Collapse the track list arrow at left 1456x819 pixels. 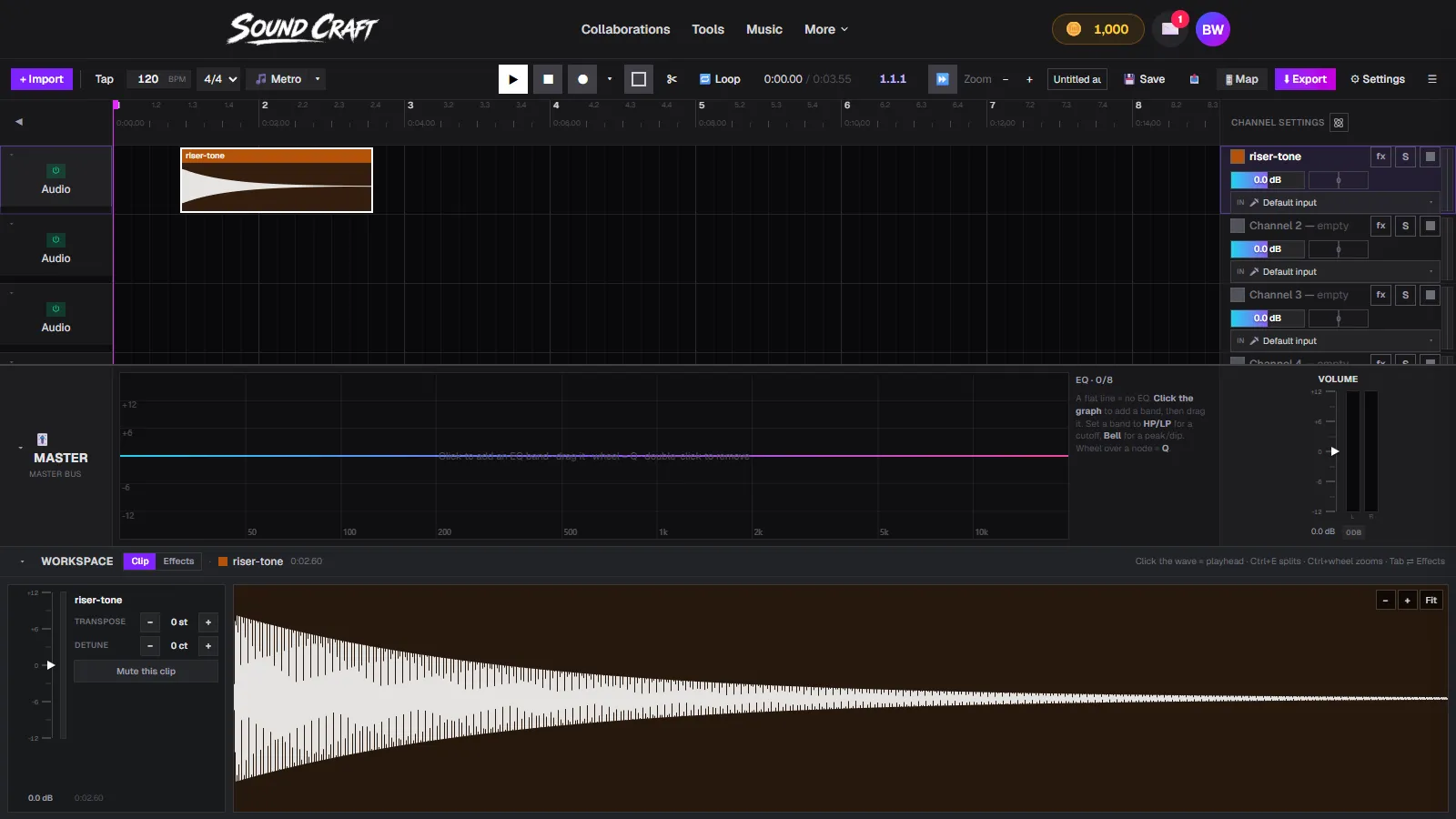coord(18,121)
